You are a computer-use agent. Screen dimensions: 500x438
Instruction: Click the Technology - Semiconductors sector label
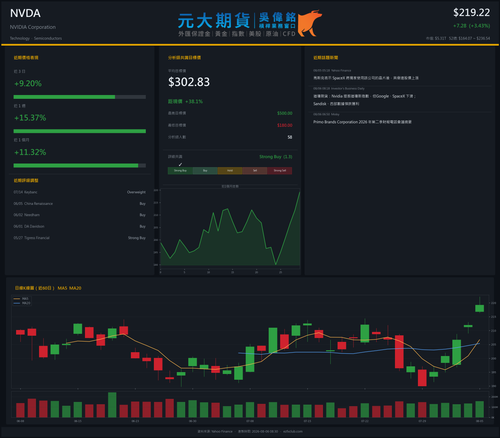(36, 38)
